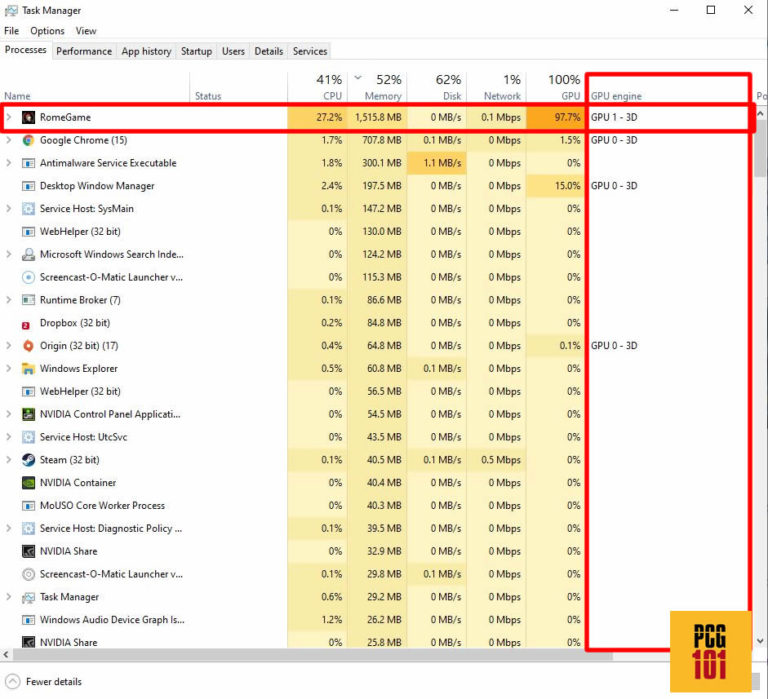Switch to the Startup tab
The height and width of the screenshot is (699, 768).
[x=196, y=51]
